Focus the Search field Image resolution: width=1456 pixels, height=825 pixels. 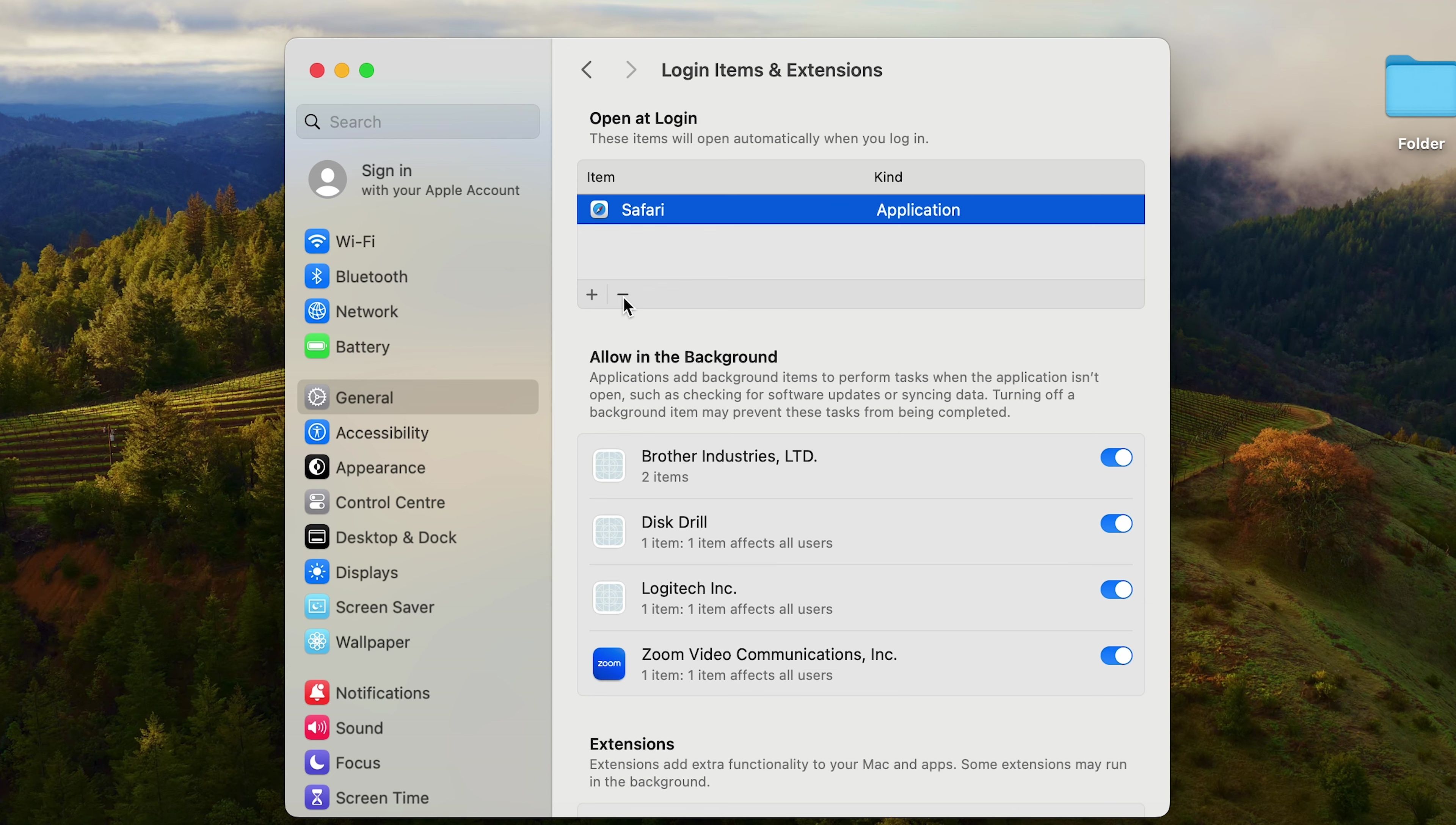coord(418,122)
